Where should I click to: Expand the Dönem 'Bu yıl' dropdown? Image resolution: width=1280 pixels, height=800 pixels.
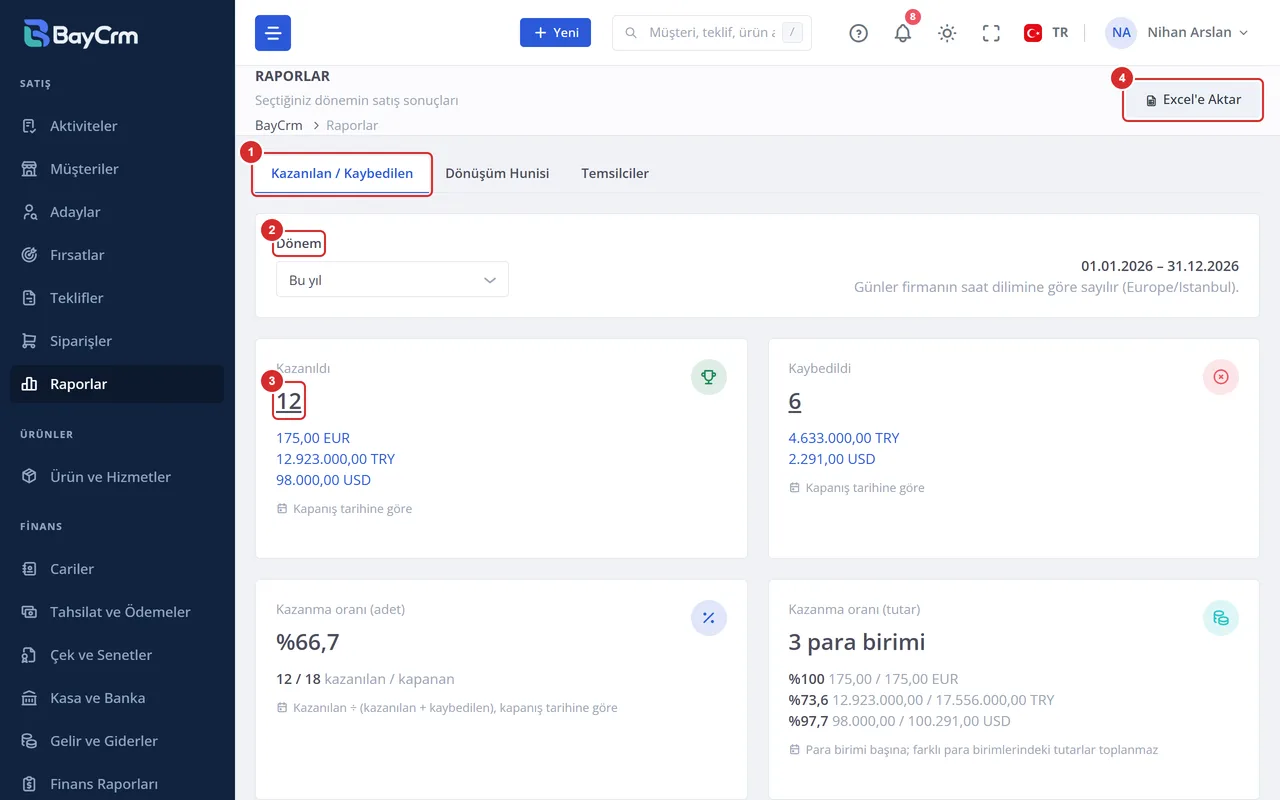coord(392,280)
